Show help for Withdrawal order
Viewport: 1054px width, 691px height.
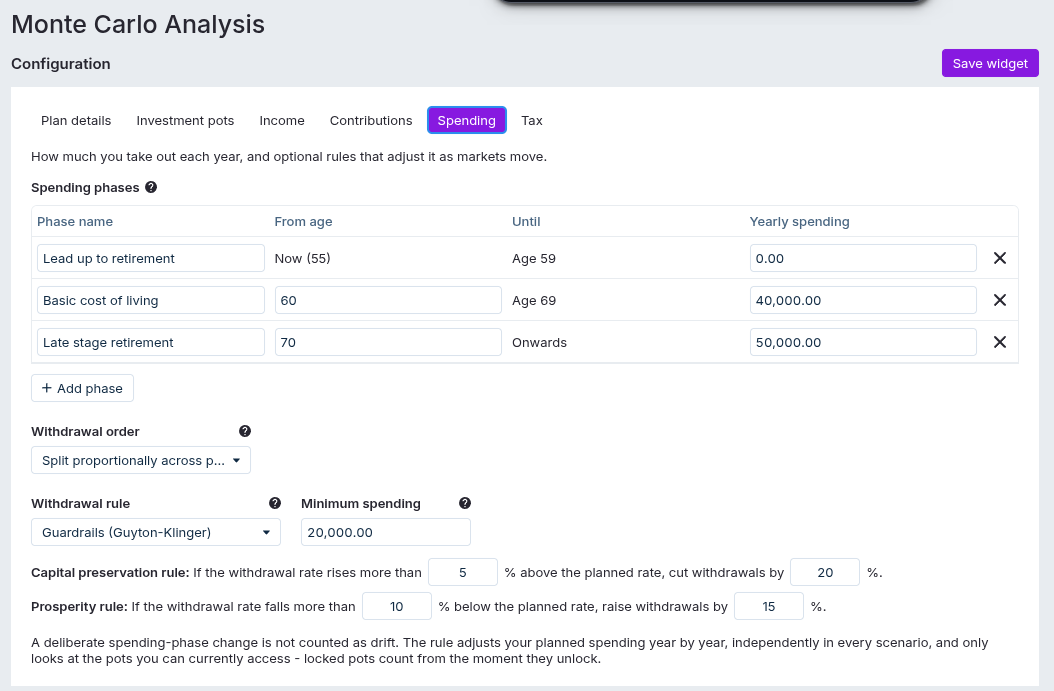[x=245, y=432]
